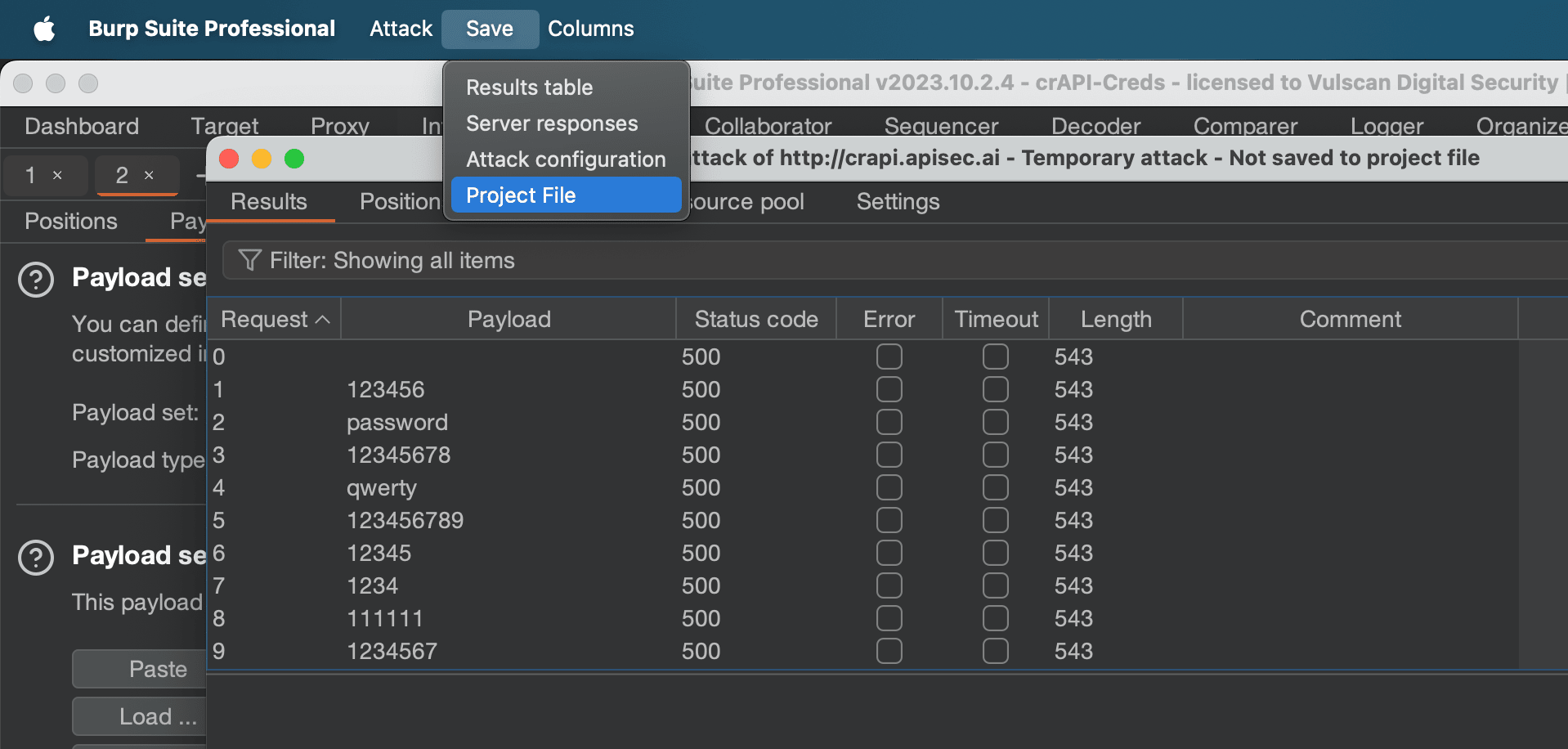Viewport: 1568px width, 749px height.
Task: Select row with payload 12345
Action: pos(863,554)
